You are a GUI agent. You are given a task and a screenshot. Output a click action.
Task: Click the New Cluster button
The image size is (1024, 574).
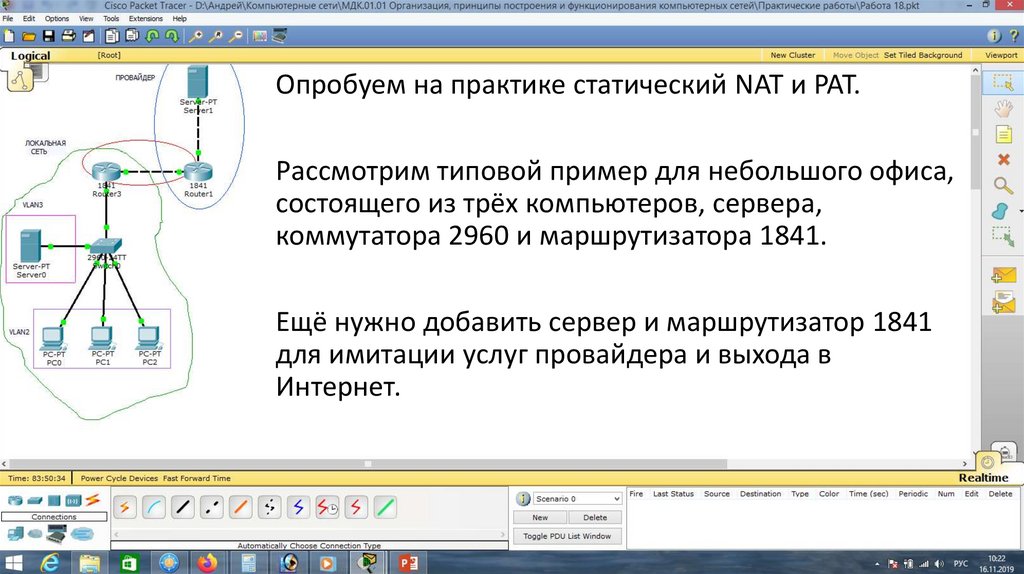(x=793, y=56)
